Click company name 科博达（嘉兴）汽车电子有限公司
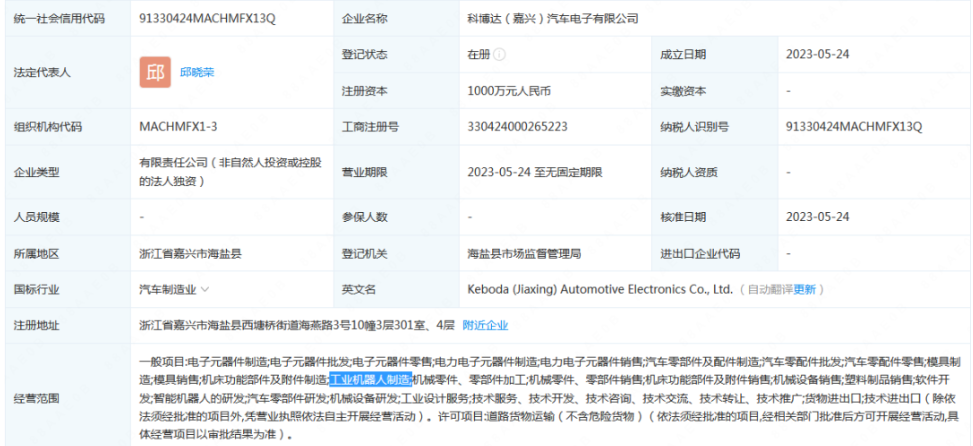973x446 pixels. coord(553,19)
